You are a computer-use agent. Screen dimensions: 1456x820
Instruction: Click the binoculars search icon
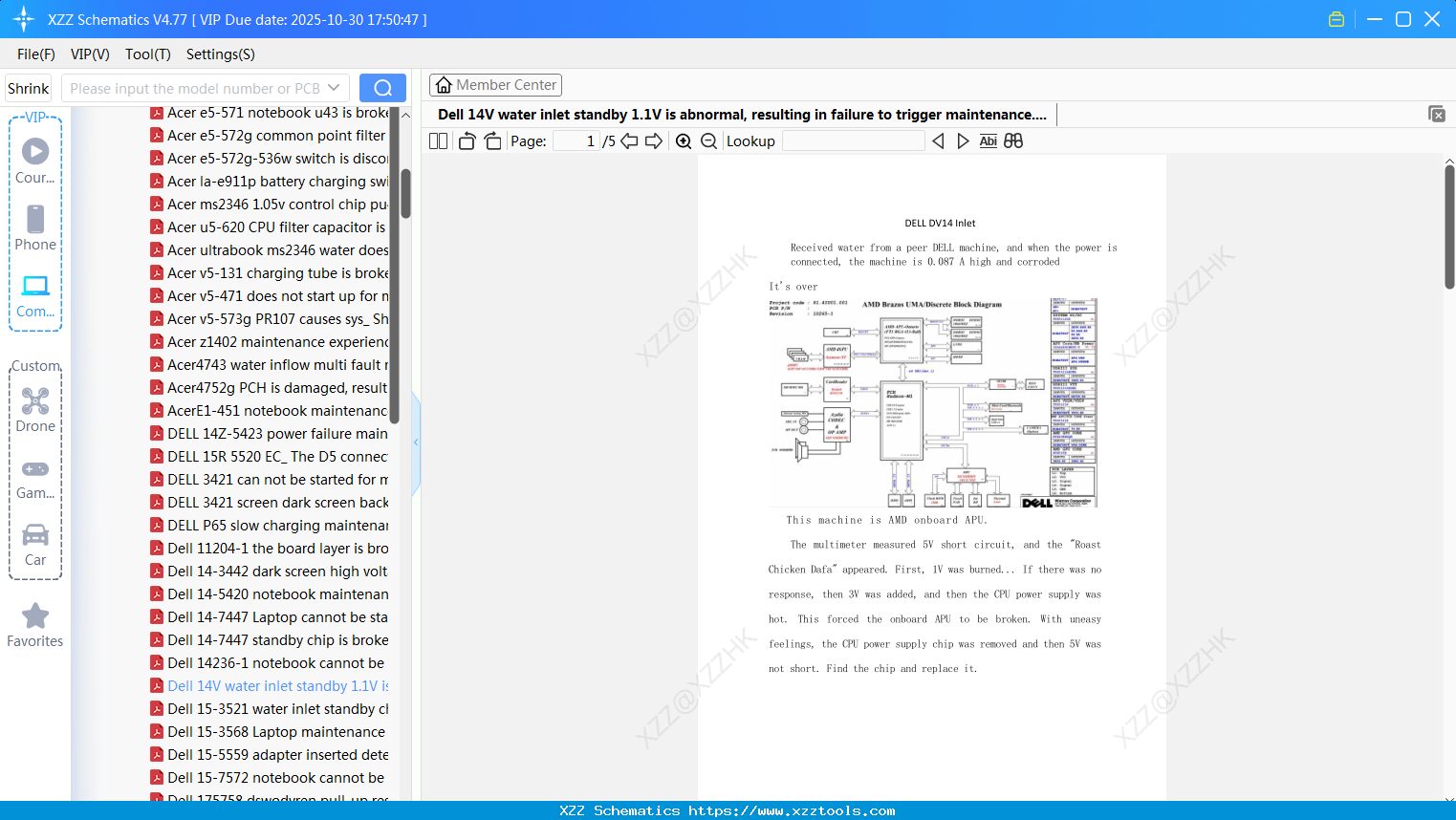point(1013,141)
